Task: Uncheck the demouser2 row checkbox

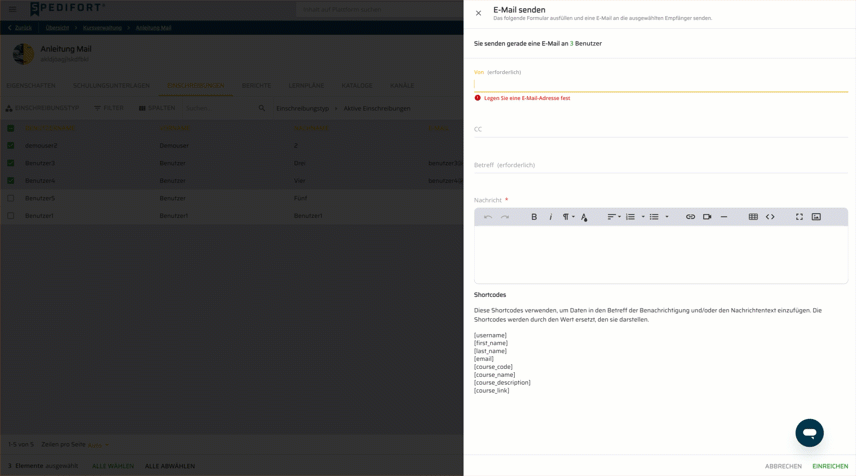Action: (x=10, y=146)
